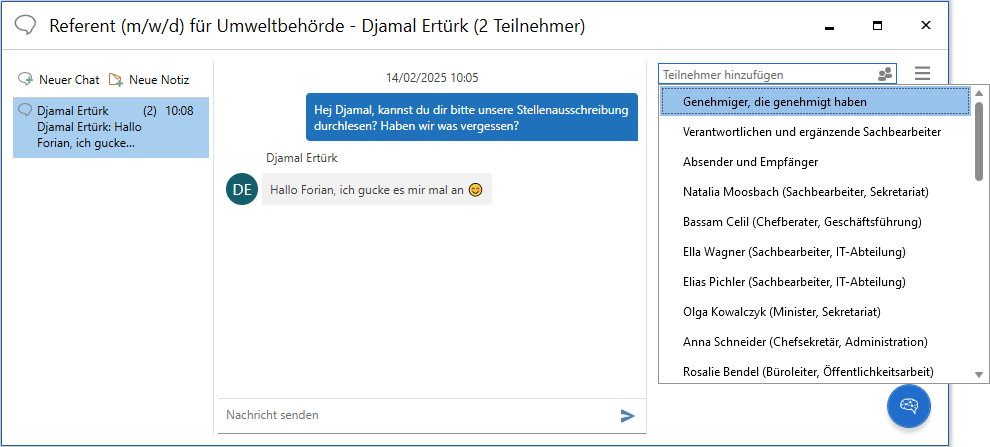
Task: Click the Neue Notiz note icon
Action: (x=116, y=79)
